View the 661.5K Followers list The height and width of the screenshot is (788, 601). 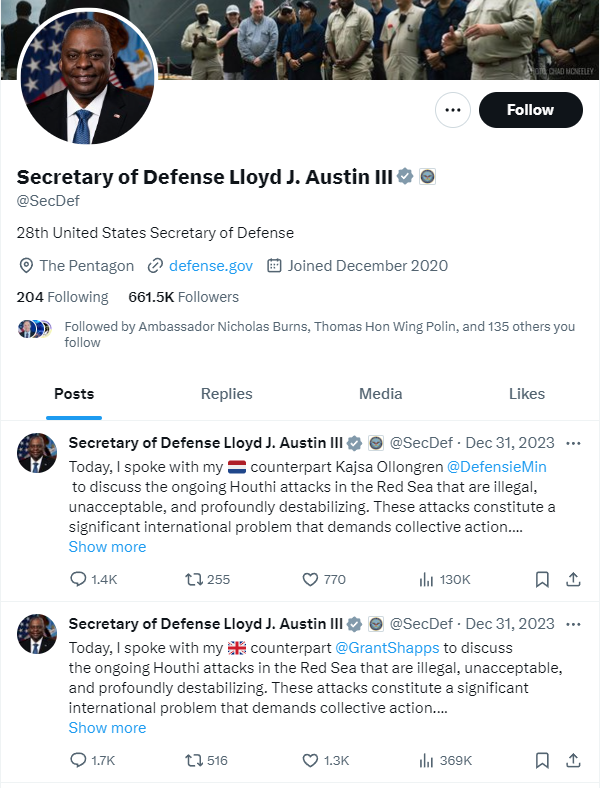click(183, 297)
